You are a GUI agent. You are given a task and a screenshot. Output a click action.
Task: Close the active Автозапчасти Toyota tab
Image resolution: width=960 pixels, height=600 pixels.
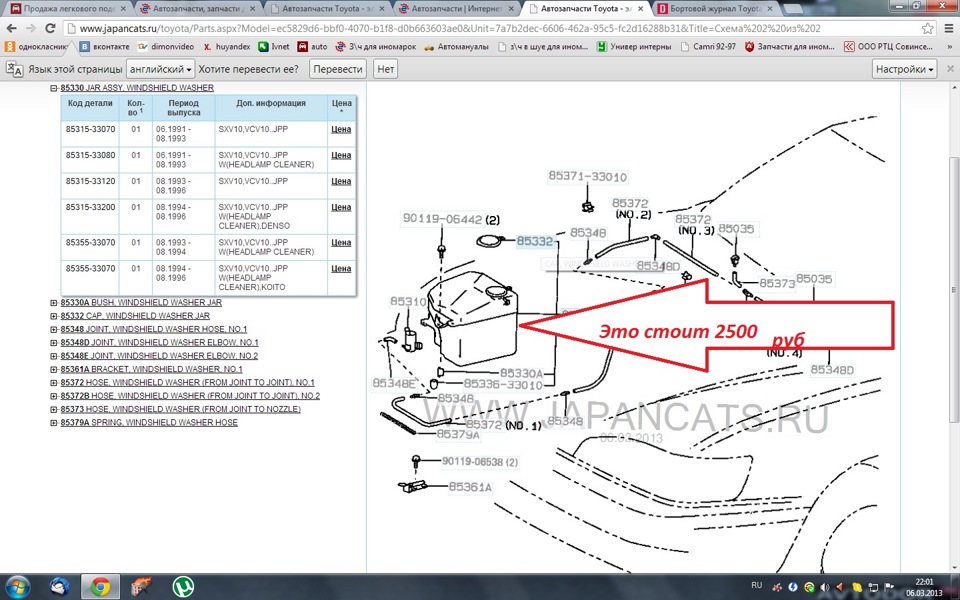click(640, 9)
